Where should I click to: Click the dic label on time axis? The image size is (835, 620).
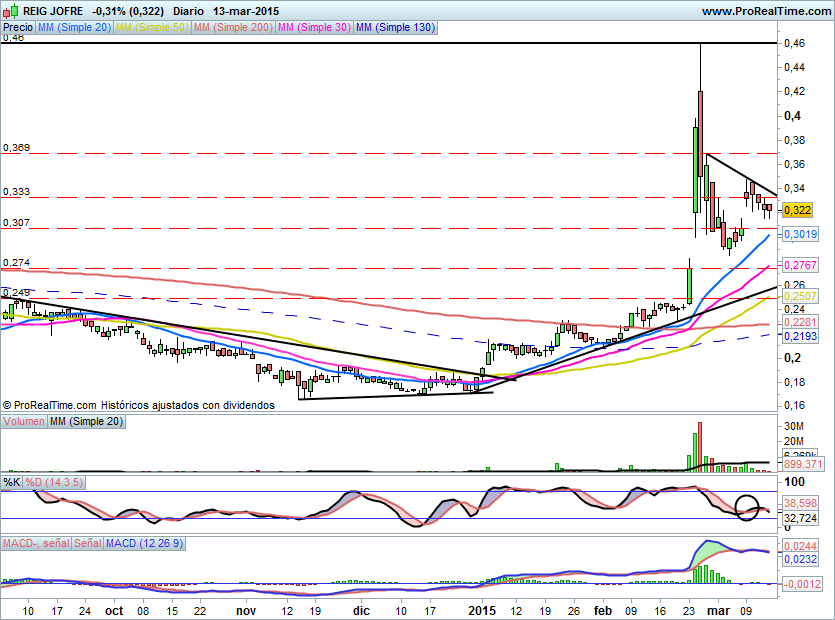pos(361,610)
